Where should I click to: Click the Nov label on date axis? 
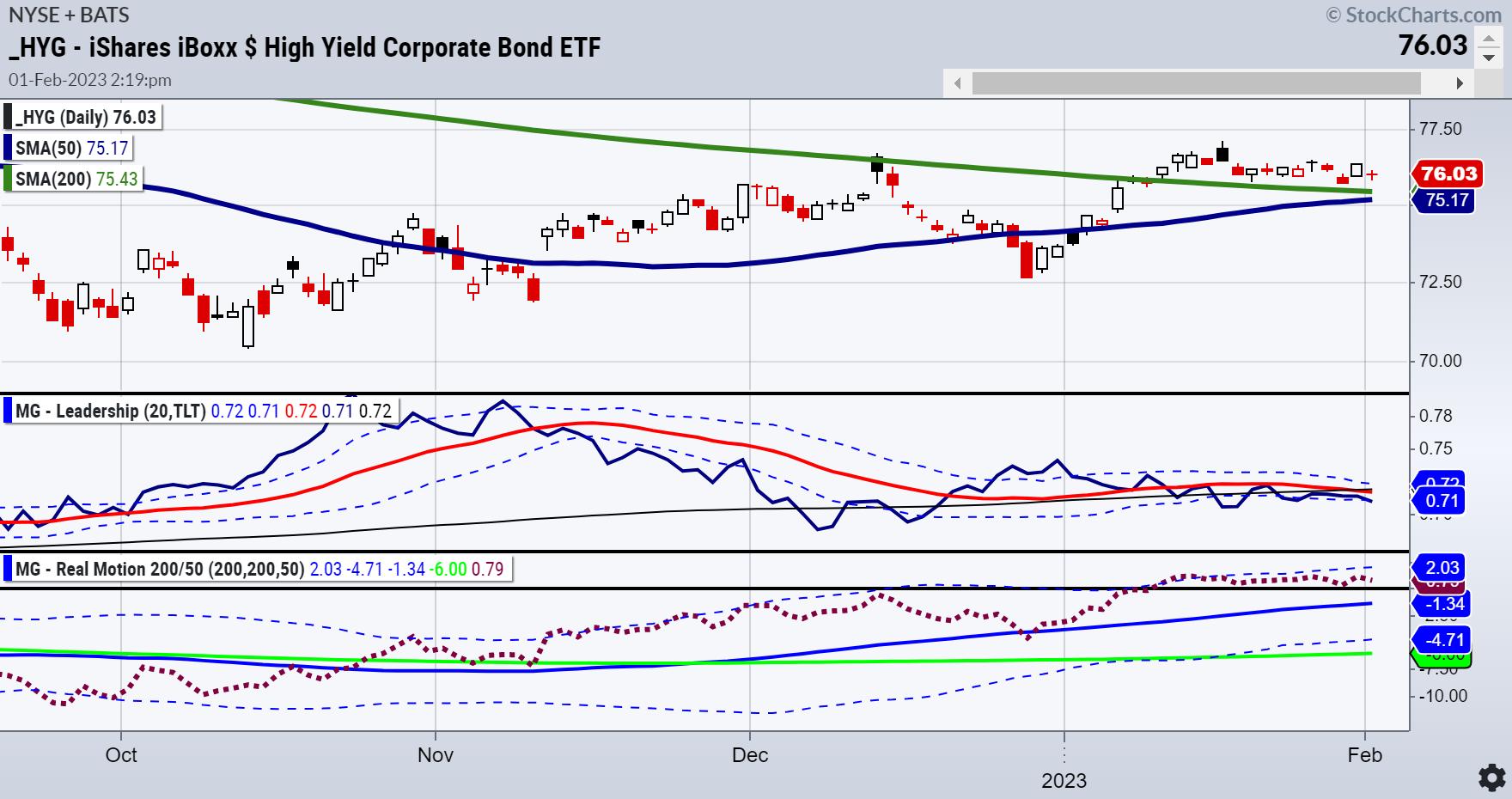435,755
